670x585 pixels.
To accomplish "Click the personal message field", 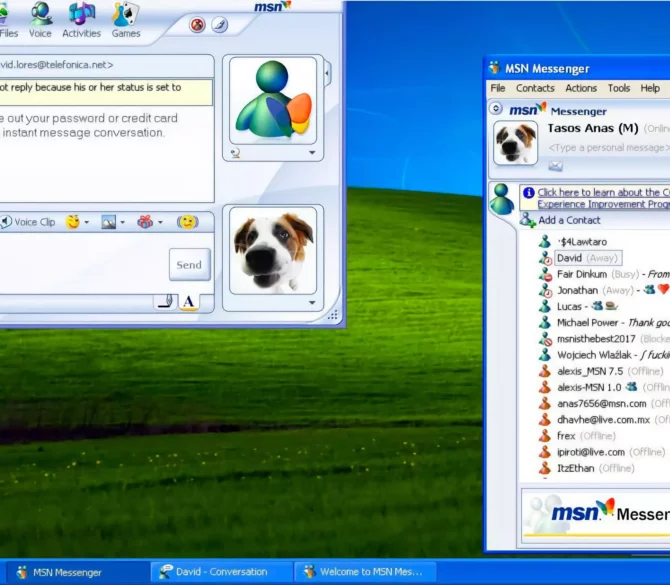I will (x=608, y=148).
